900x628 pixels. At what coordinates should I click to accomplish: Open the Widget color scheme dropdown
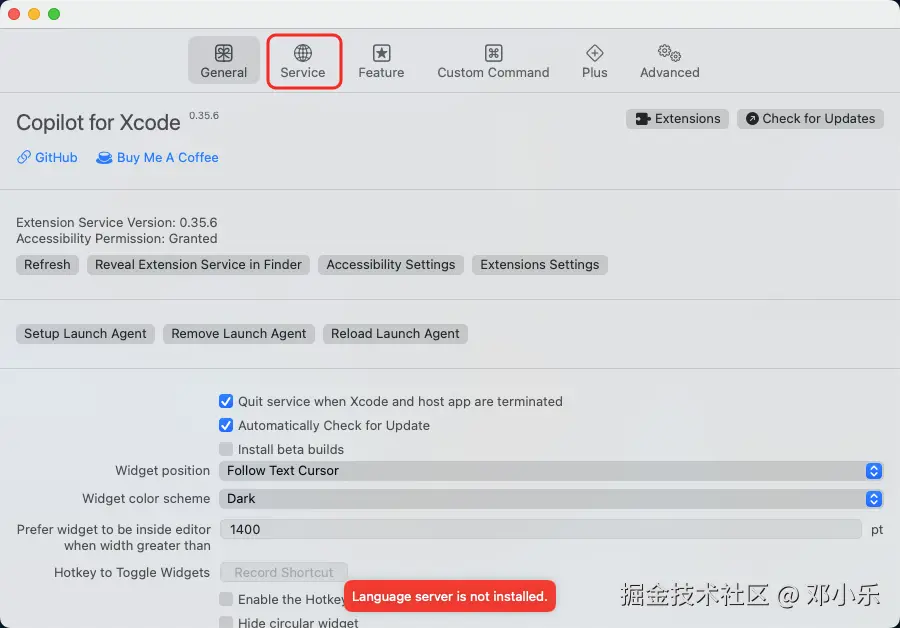550,499
